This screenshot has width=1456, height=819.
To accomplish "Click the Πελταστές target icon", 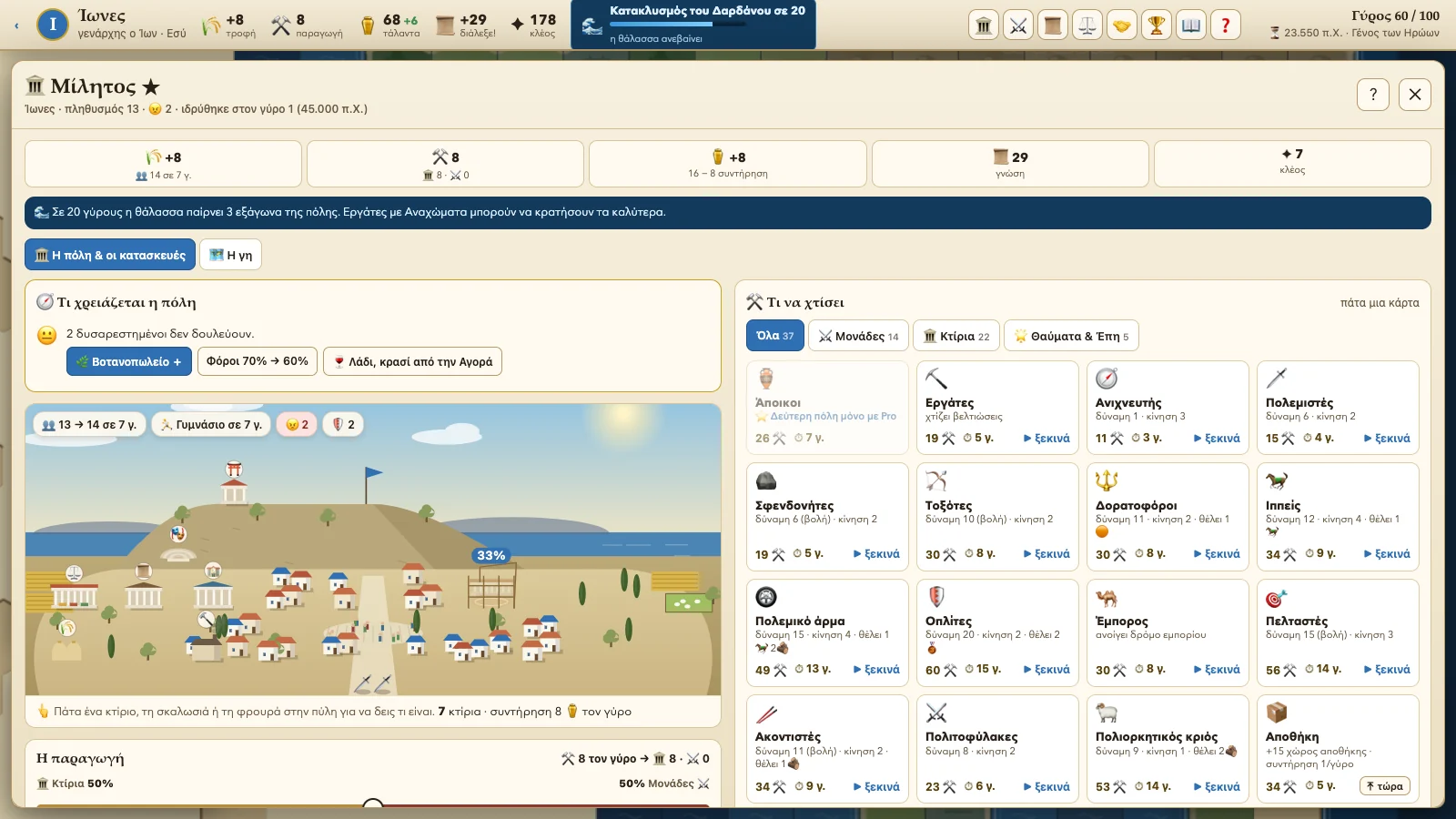I will (x=1277, y=597).
